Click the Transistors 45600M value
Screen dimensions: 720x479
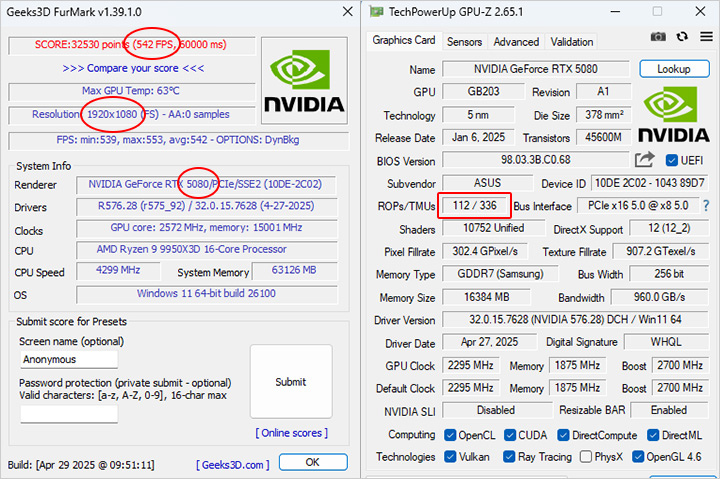[x=604, y=137]
